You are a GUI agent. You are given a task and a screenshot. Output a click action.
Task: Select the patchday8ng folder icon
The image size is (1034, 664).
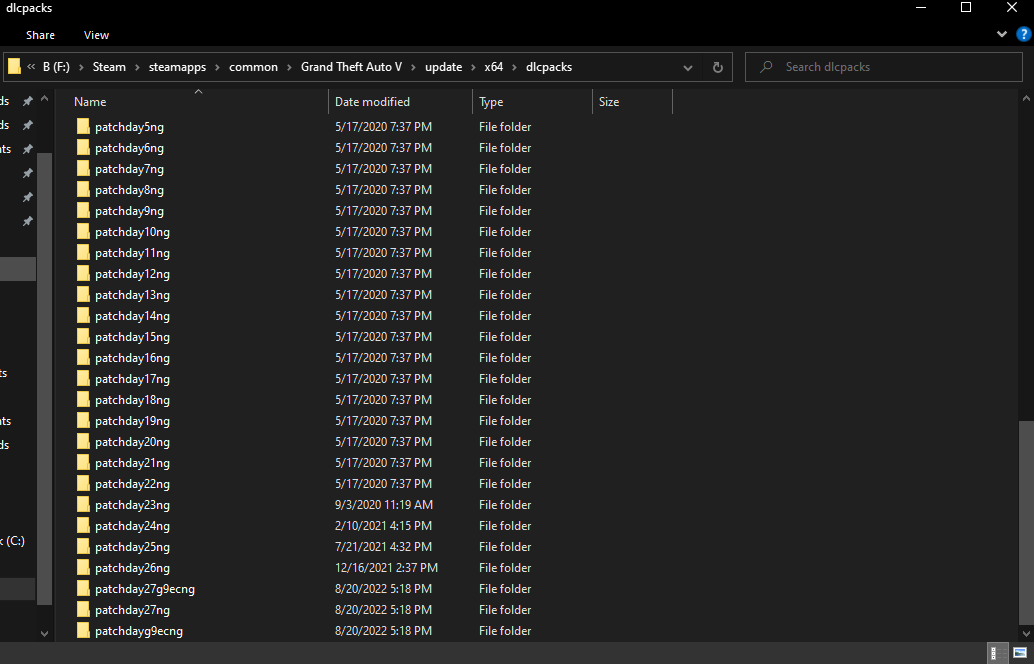tap(83, 190)
